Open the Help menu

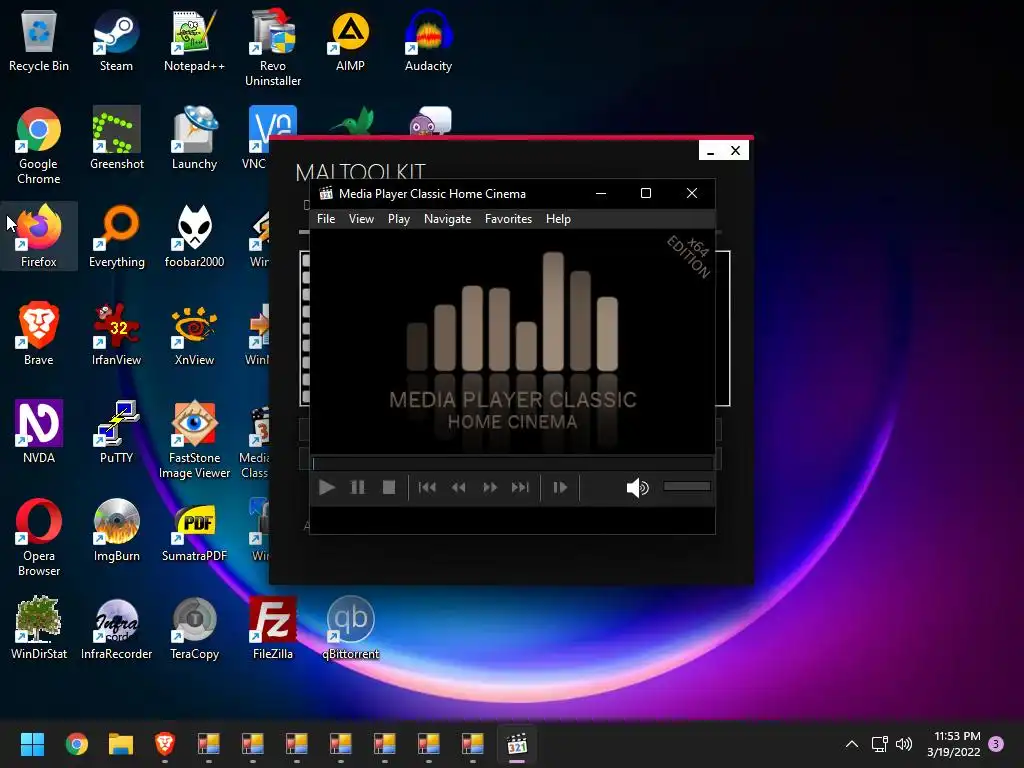(558, 219)
